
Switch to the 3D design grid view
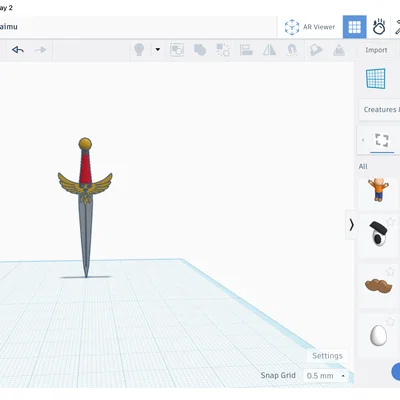(355, 27)
